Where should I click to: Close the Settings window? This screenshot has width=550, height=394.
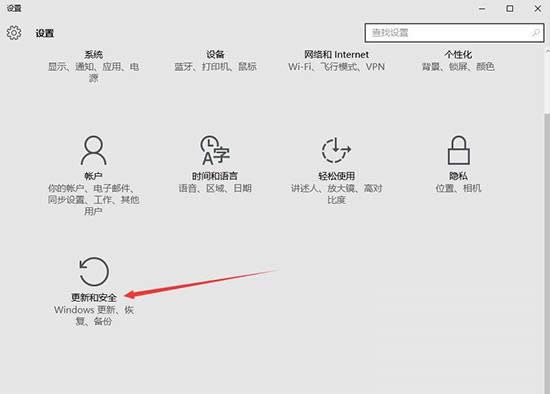coord(538,8)
